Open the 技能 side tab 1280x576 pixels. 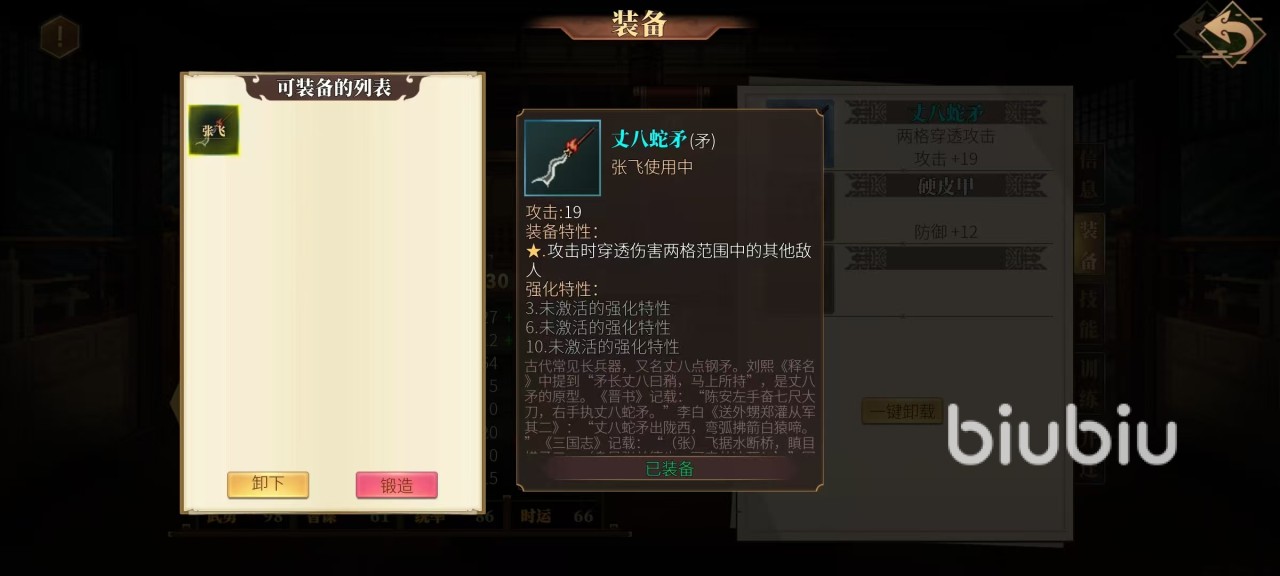[1089, 313]
